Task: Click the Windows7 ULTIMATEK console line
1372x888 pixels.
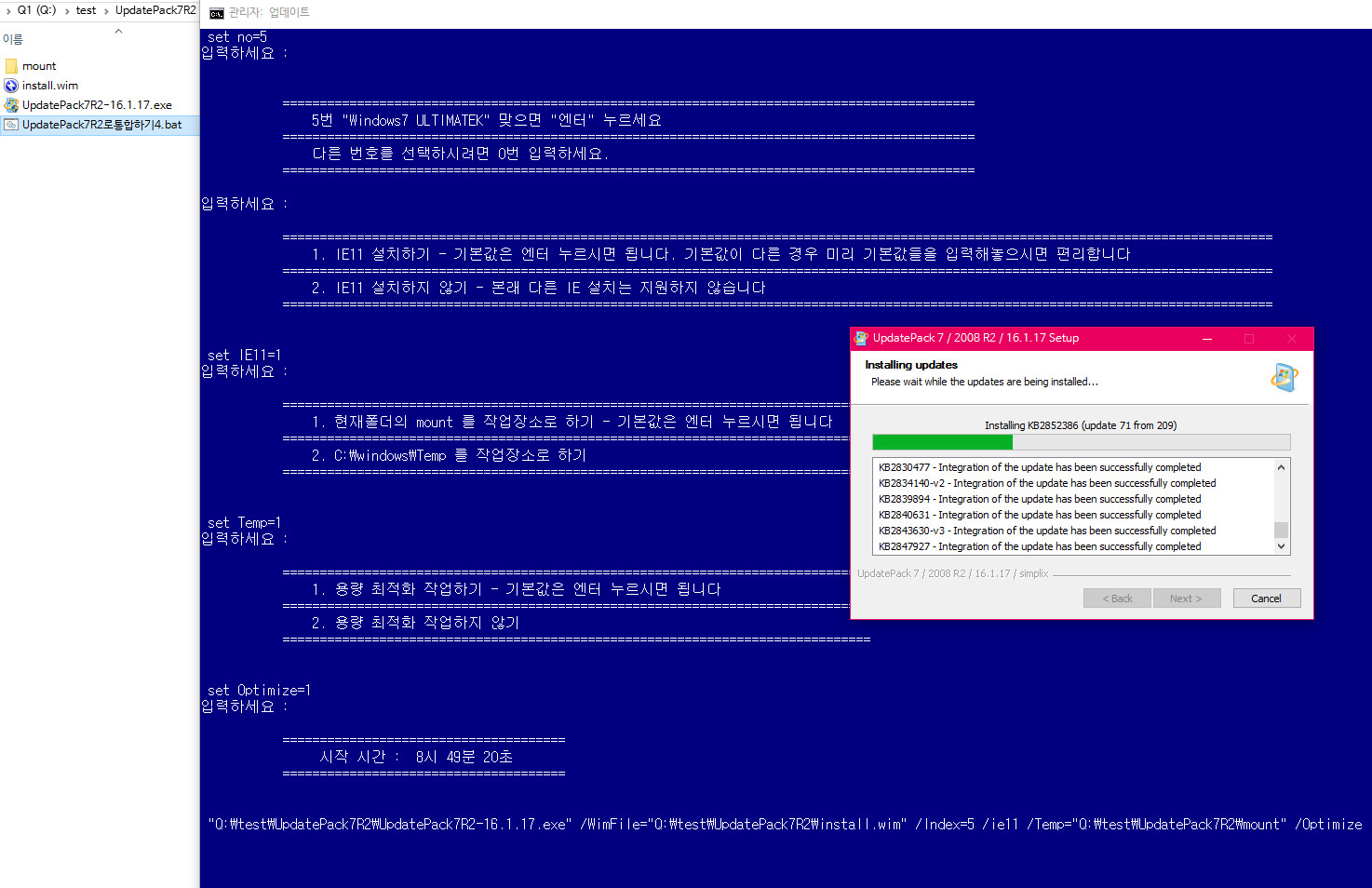Action: [x=487, y=120]
